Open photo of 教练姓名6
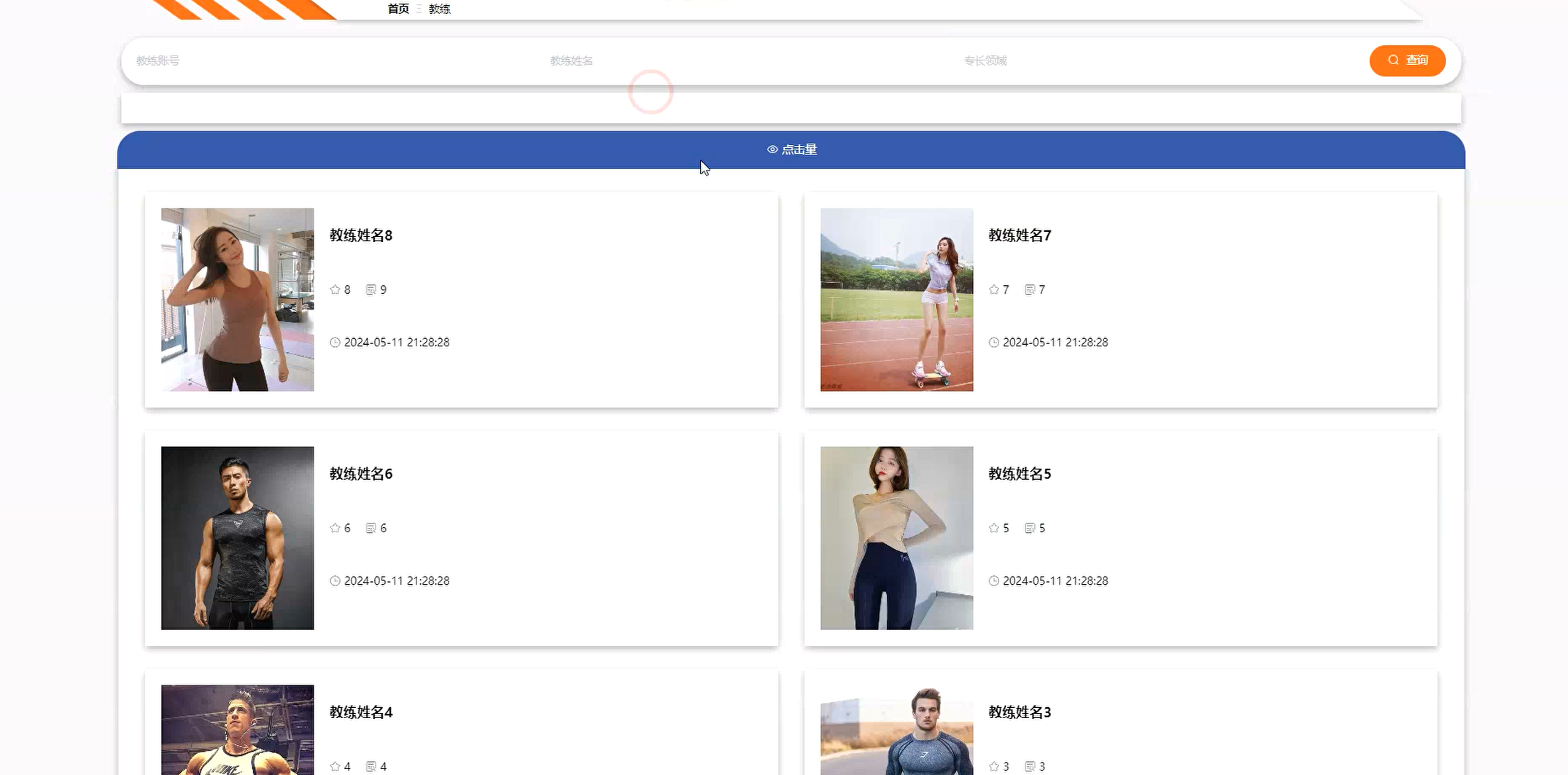Viewport: 1568px width, 775px height. click(238, 538)
